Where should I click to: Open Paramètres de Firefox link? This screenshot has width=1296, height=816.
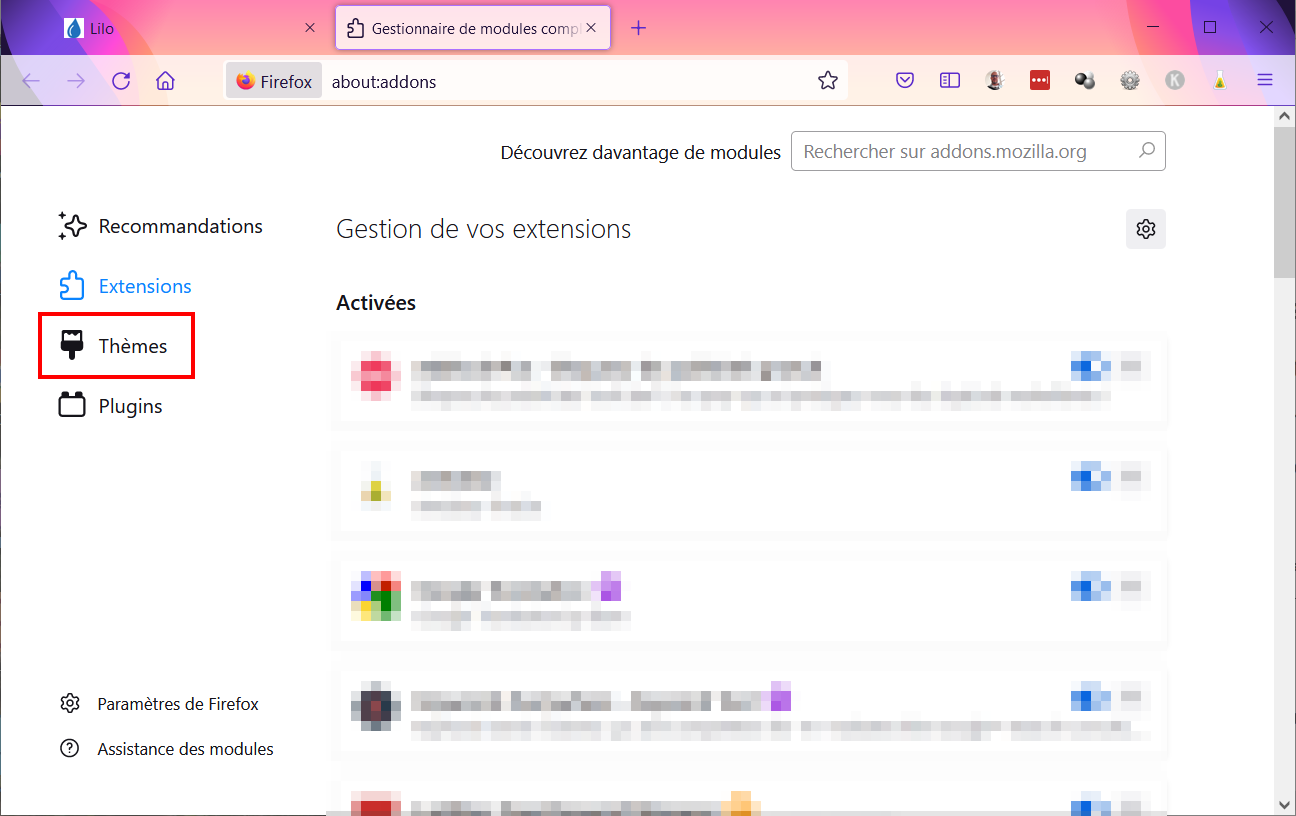160,704
